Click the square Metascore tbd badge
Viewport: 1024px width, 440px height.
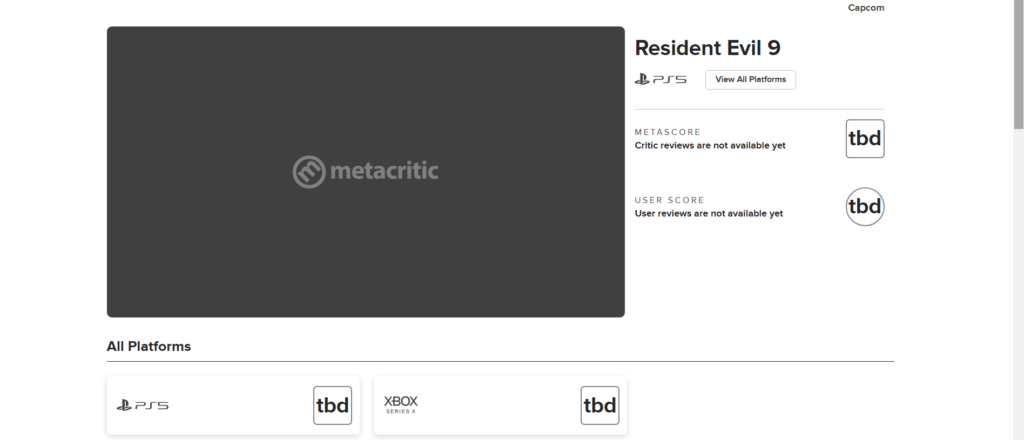click(864, 139)
